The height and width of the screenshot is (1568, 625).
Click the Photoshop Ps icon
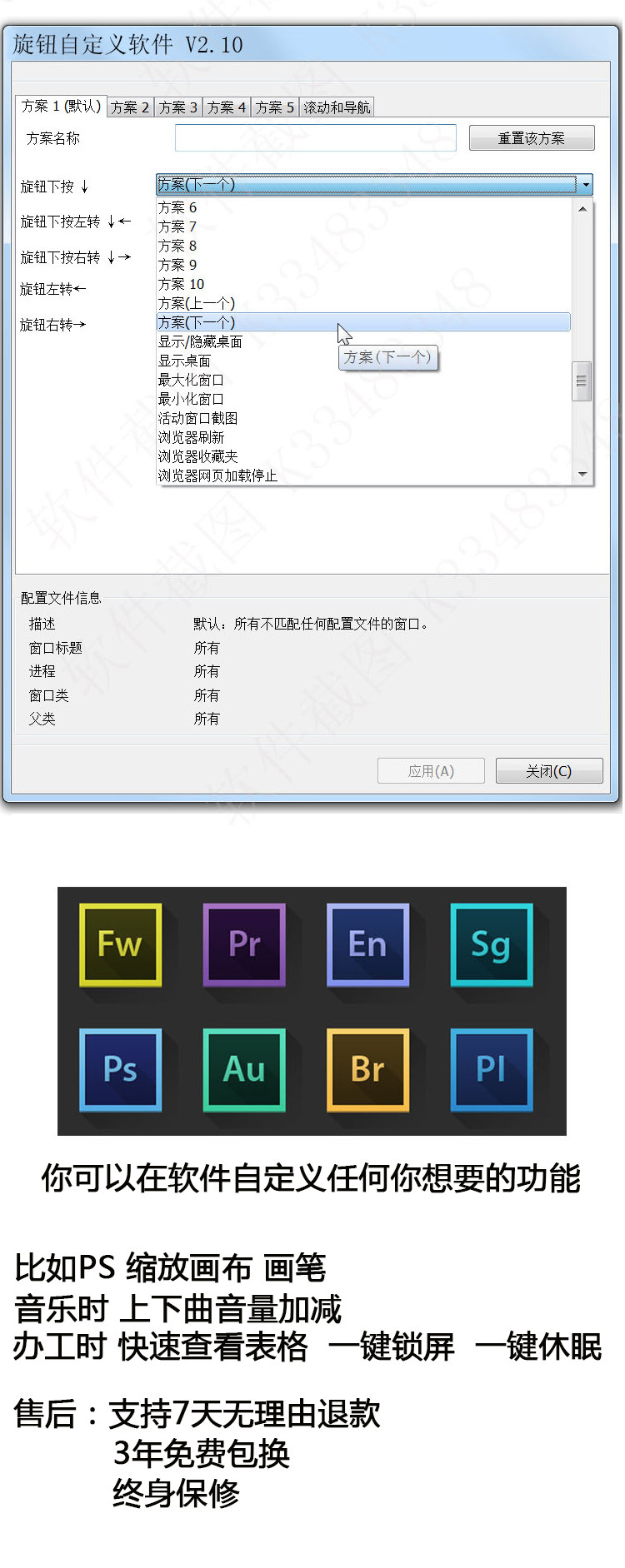coord(120,1069)
